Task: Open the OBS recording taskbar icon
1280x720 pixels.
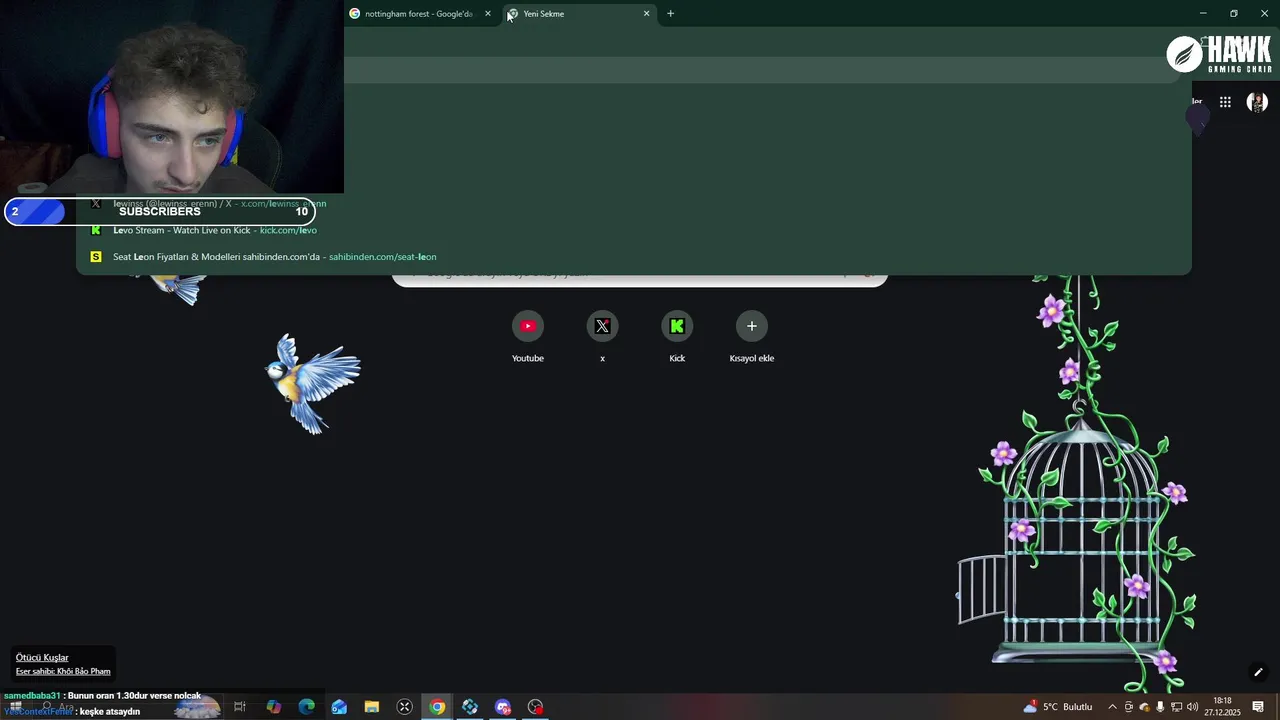Action: click(x=536, y=707)
